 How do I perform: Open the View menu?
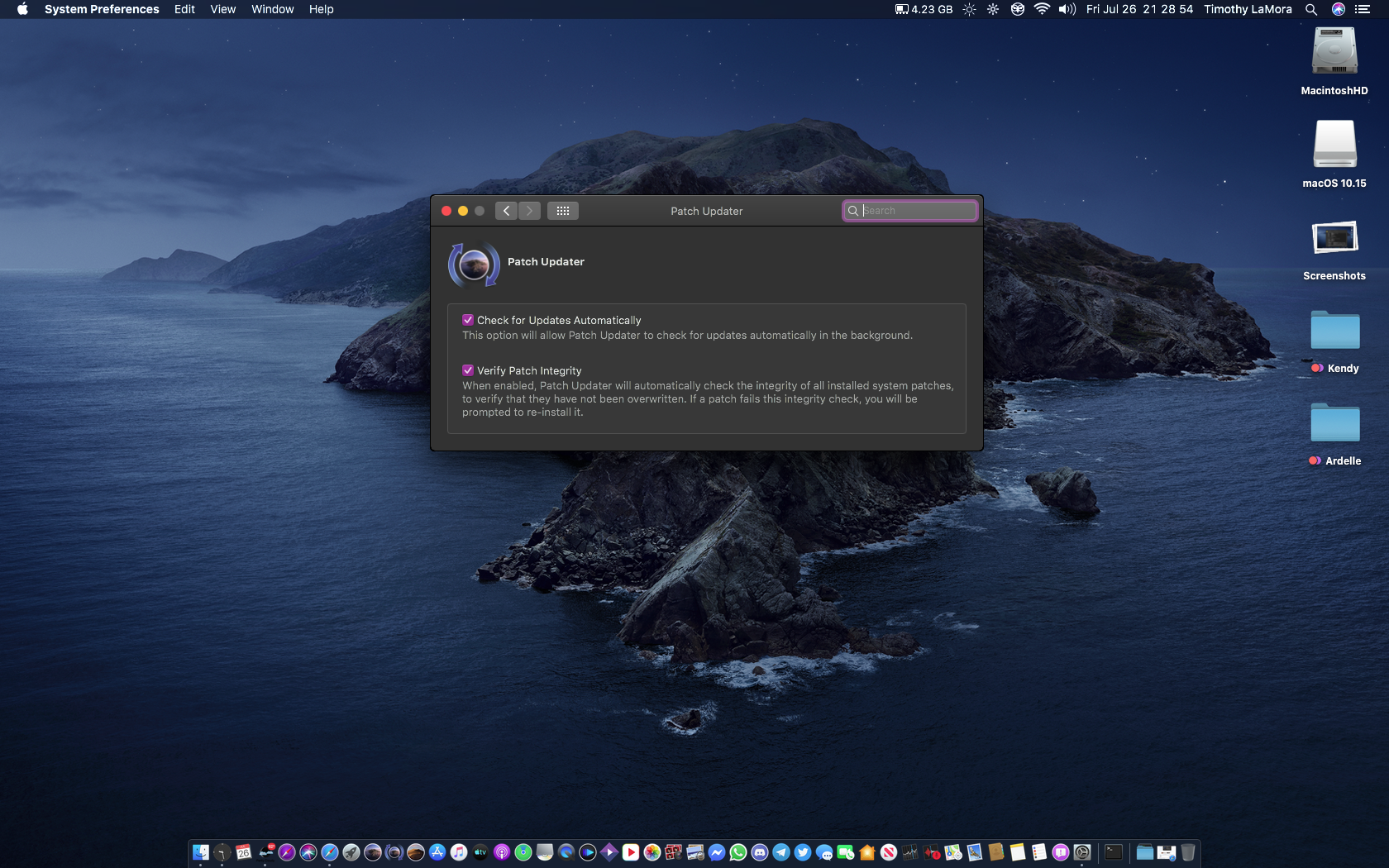tap(223, 9)
